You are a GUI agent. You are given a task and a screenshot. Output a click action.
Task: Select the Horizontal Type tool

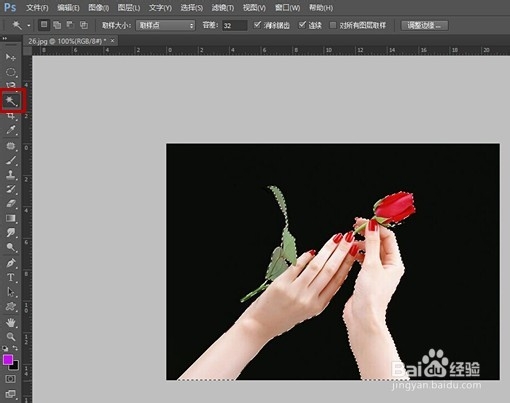pos(11,277)
